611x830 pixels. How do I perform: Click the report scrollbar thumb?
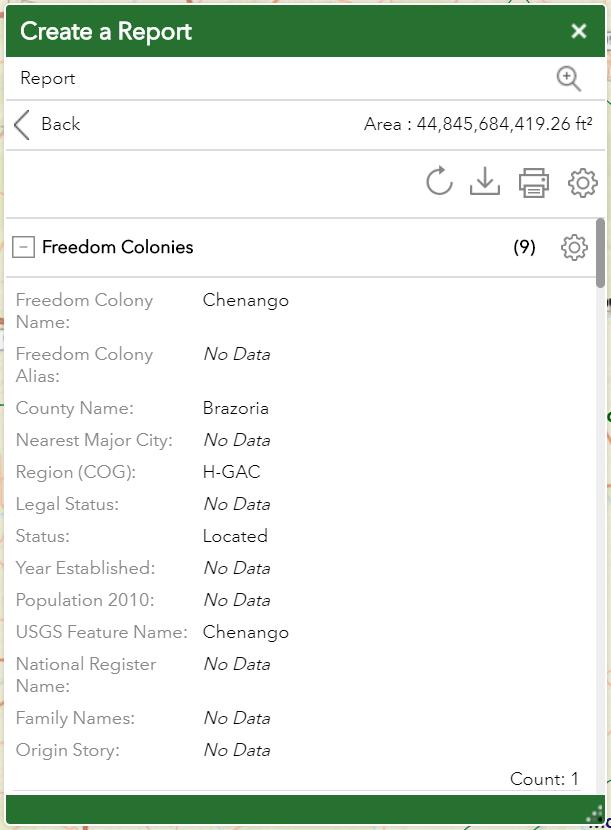pos(600,252)
